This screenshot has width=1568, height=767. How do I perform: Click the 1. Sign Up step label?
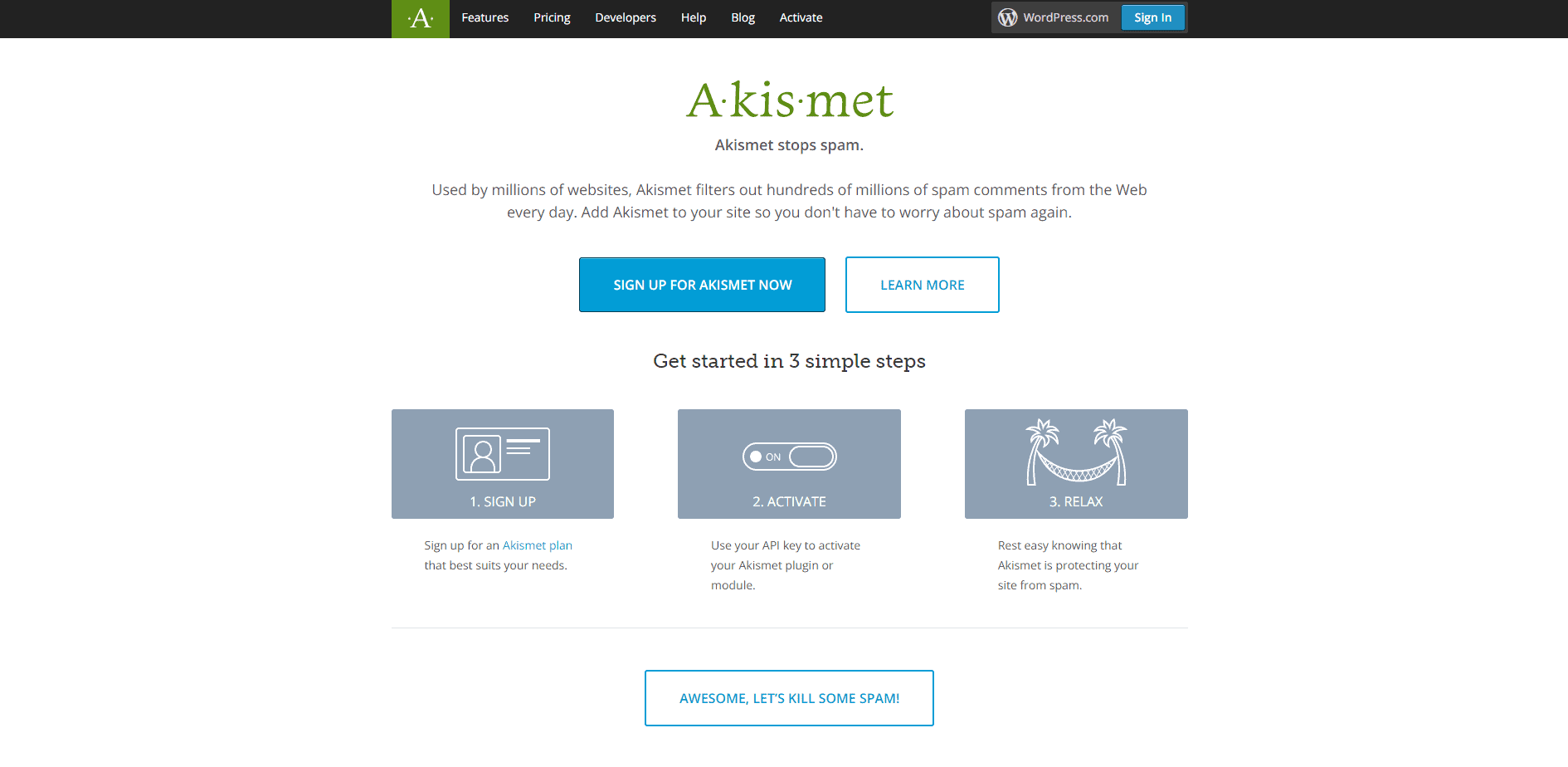[x=503, y=501]
